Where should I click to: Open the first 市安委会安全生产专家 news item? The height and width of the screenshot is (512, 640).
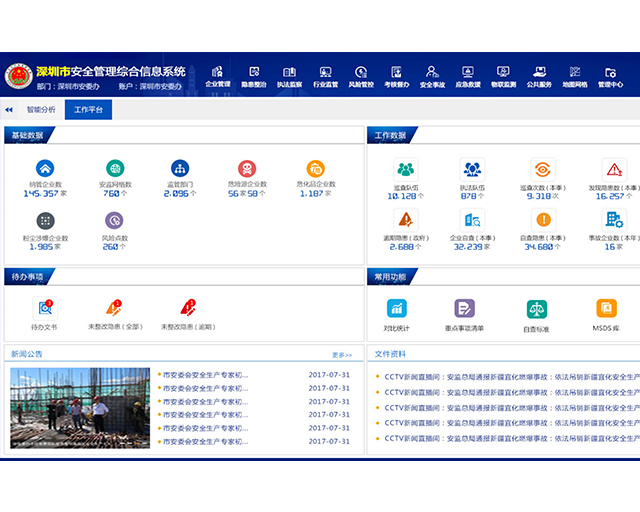pyautogui.click(x=204, y=375)
